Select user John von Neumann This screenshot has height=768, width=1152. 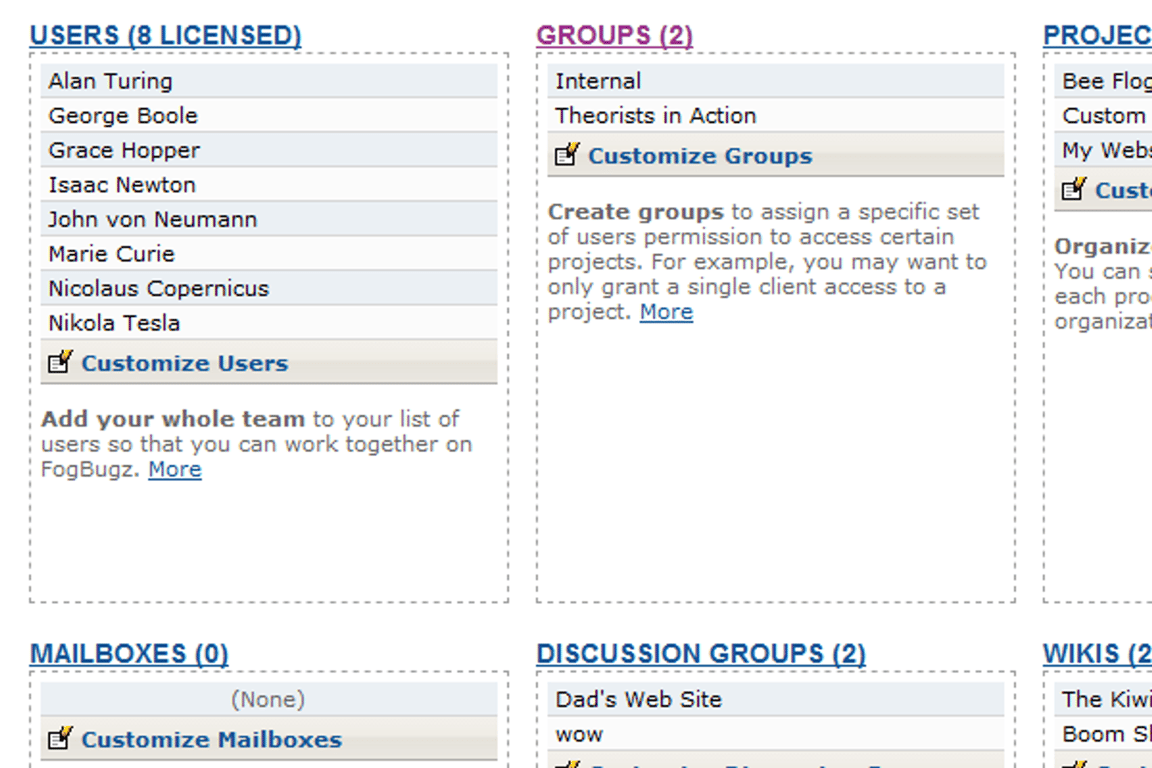click(269, 219)
